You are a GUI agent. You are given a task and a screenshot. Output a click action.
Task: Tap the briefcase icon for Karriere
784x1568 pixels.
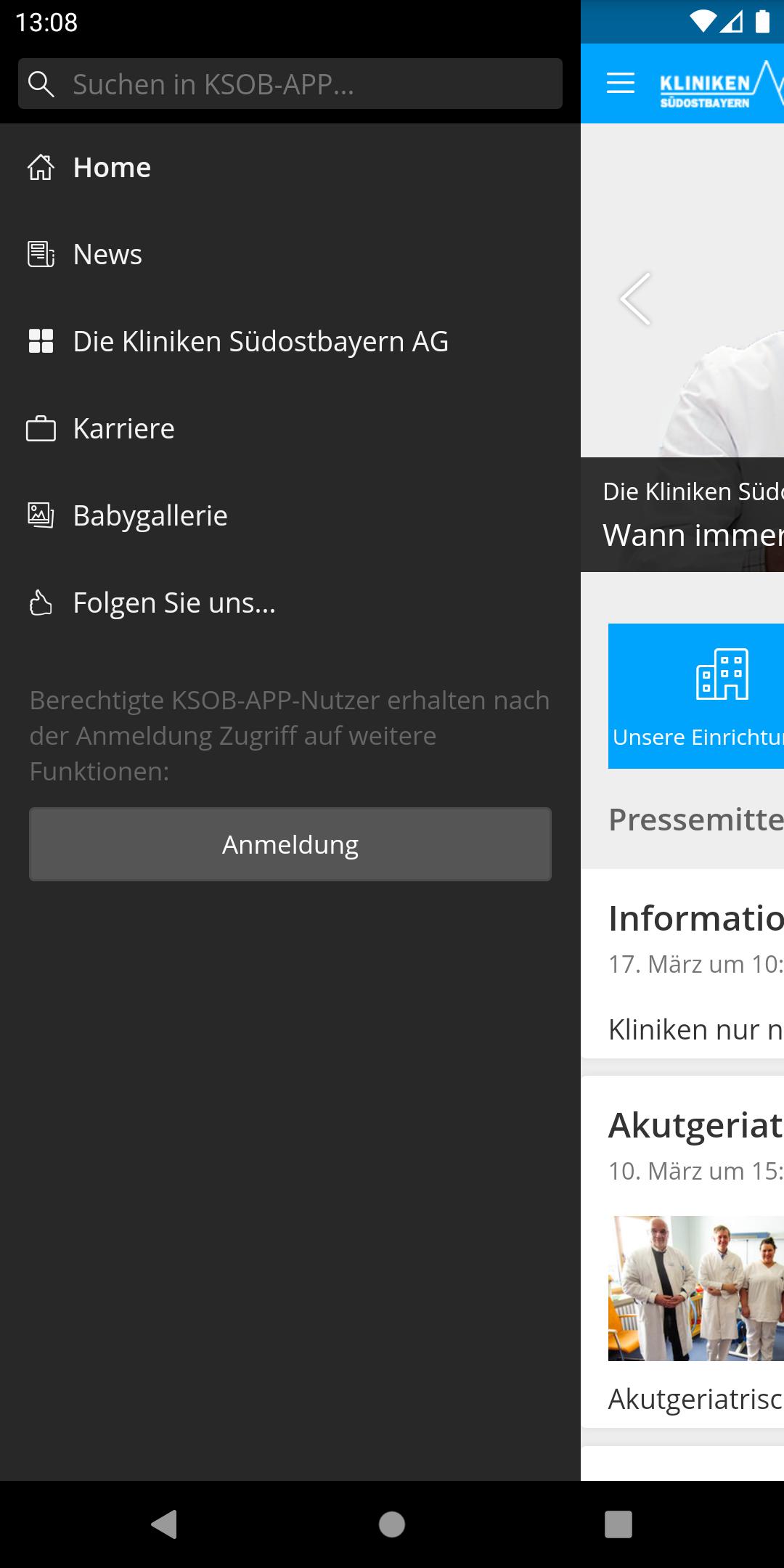click(41, 428)
